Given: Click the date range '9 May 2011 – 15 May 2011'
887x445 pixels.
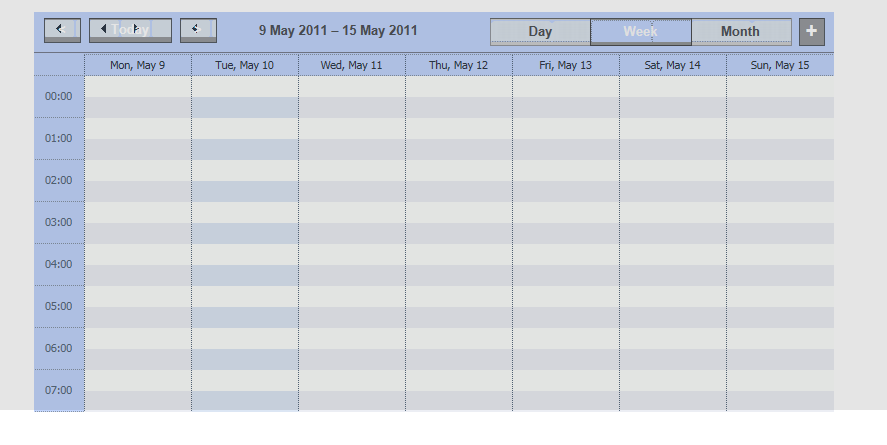Looking at the screenshot, I should (x=338, y=31).
